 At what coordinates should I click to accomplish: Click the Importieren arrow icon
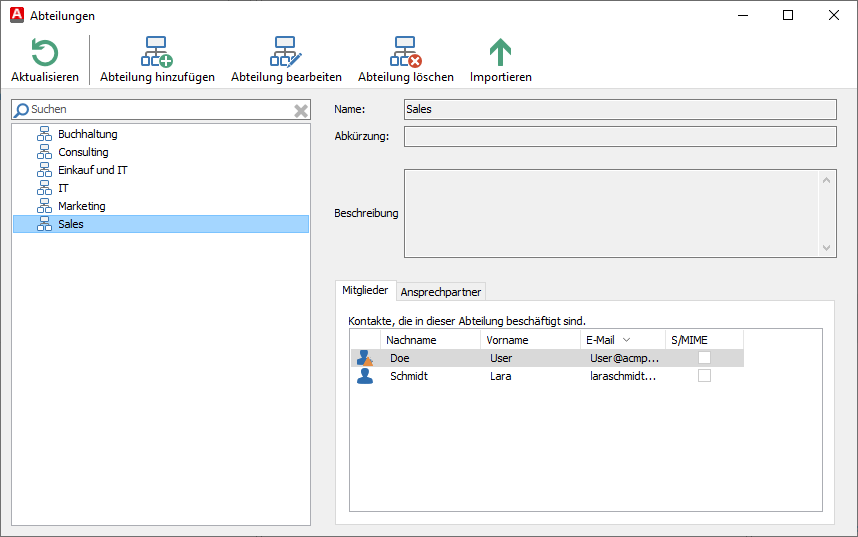pyautogui.click(x=500, y=53)
